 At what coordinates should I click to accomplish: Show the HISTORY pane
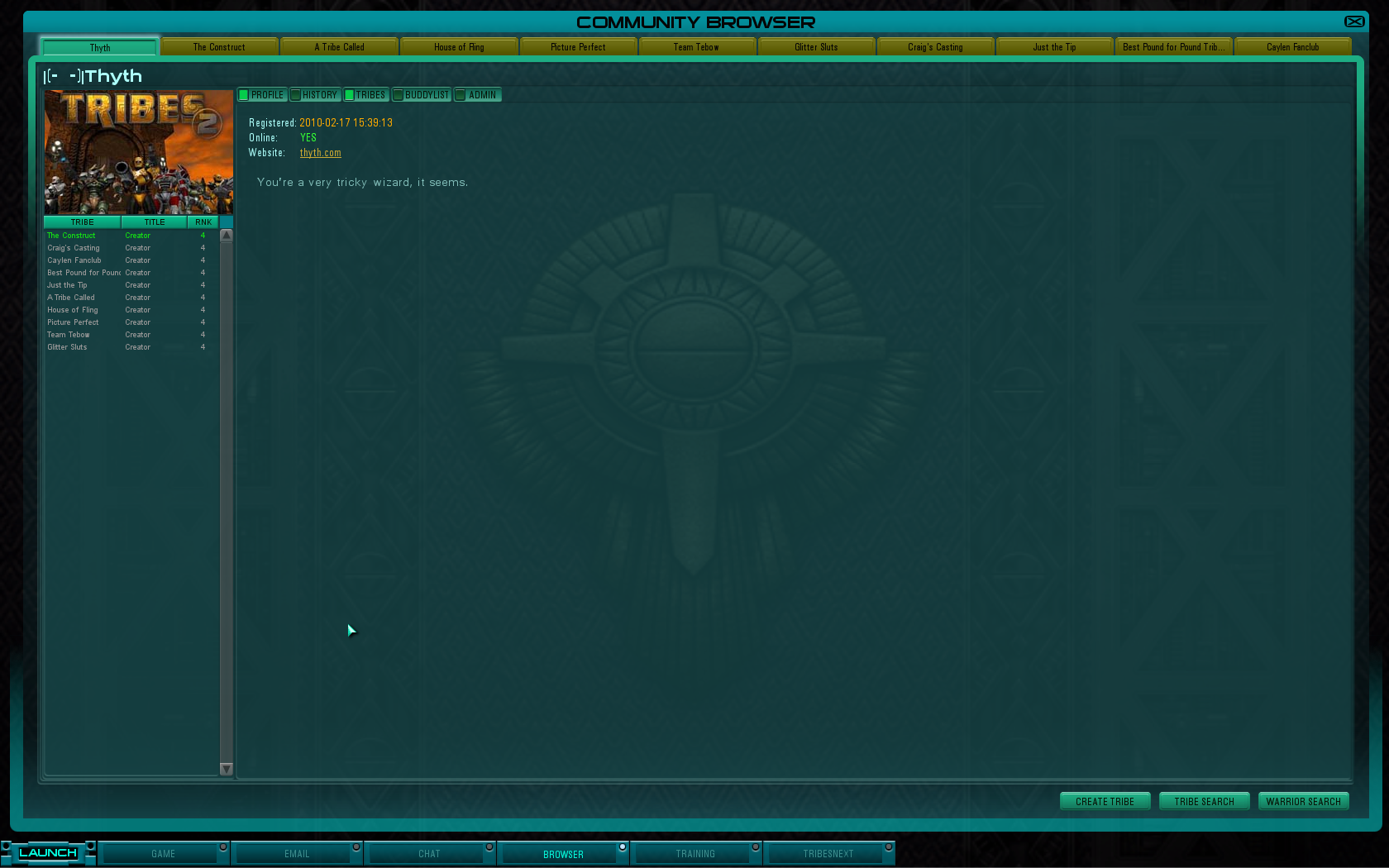(315, 95)
